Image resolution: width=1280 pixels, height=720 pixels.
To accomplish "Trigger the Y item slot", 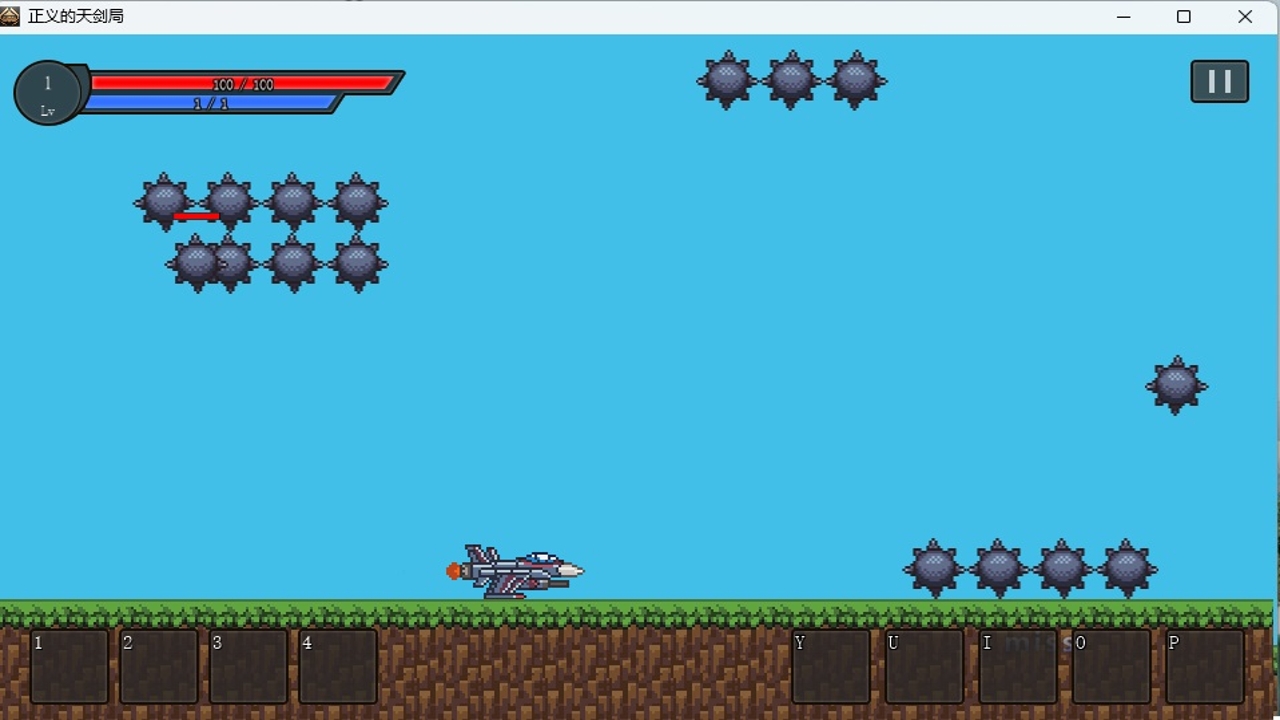I will (831, 665).
